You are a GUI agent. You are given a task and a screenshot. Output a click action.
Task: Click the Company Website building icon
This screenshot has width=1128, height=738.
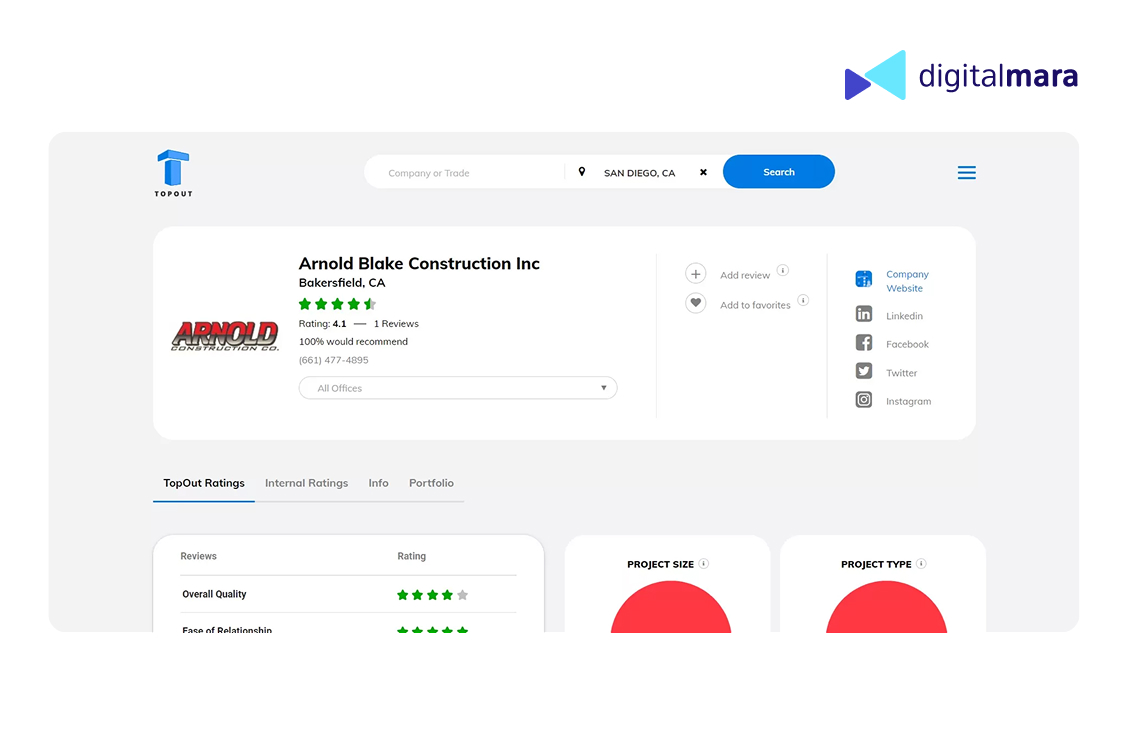pos(864,279)
